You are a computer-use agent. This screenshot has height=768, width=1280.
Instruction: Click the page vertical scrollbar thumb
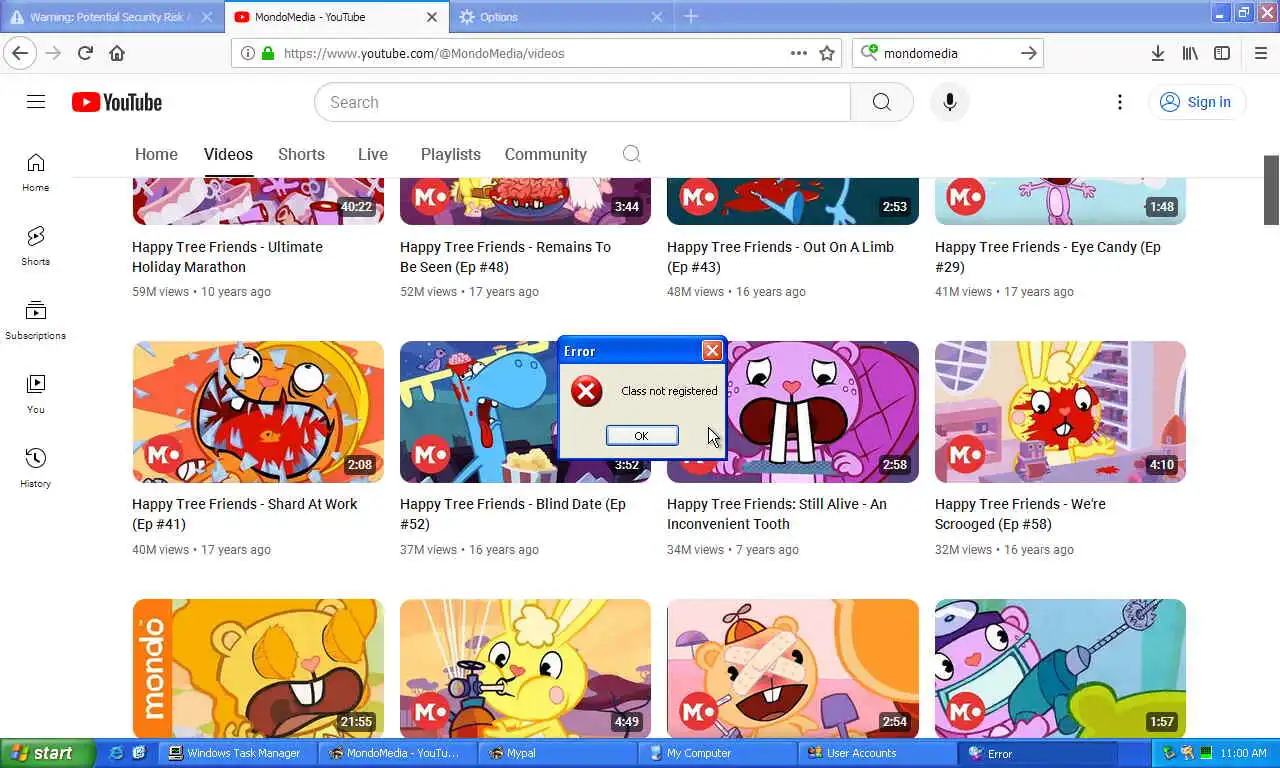[1271, 190]
